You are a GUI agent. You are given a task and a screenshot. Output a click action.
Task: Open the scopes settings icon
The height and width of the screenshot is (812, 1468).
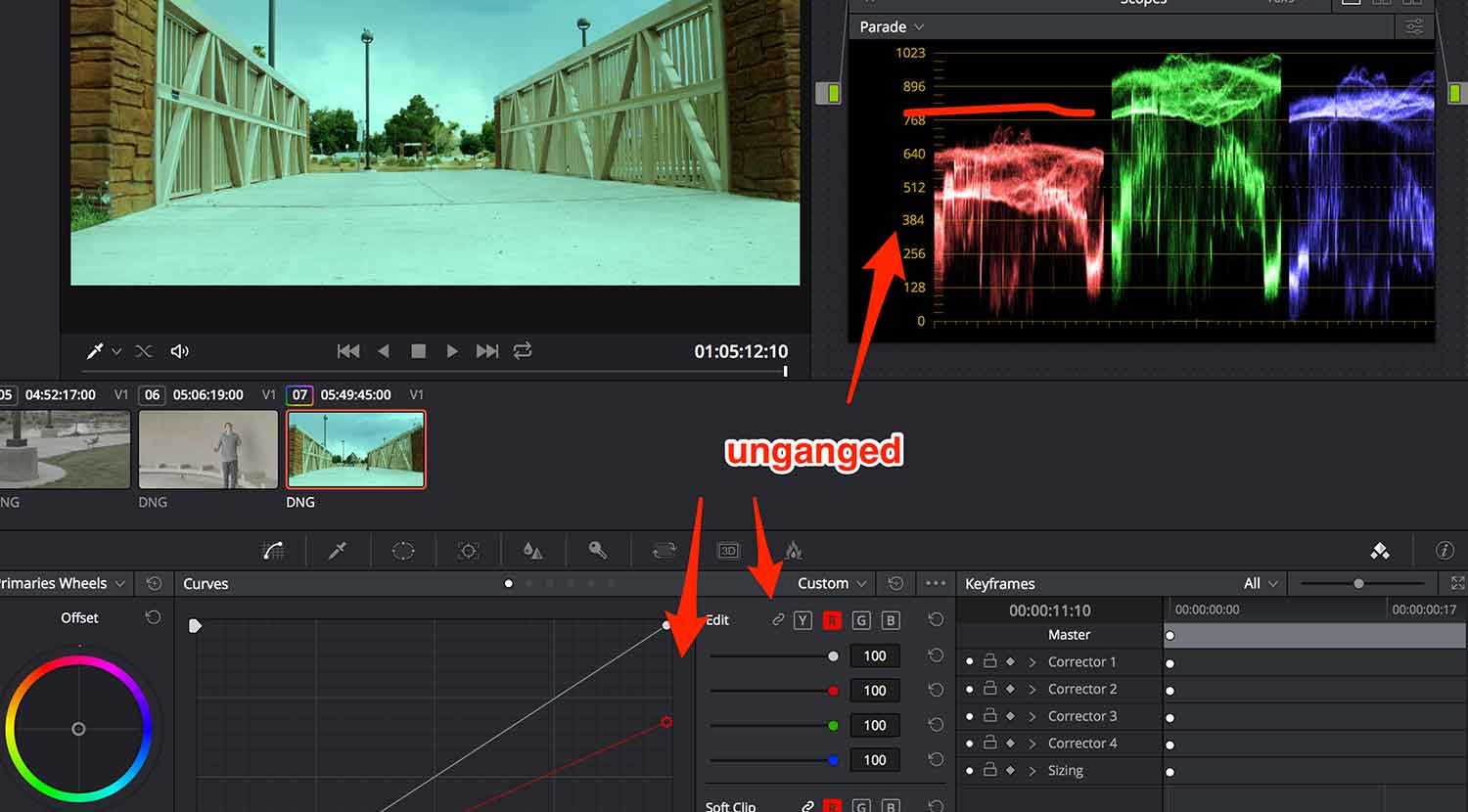[1414, 27]
